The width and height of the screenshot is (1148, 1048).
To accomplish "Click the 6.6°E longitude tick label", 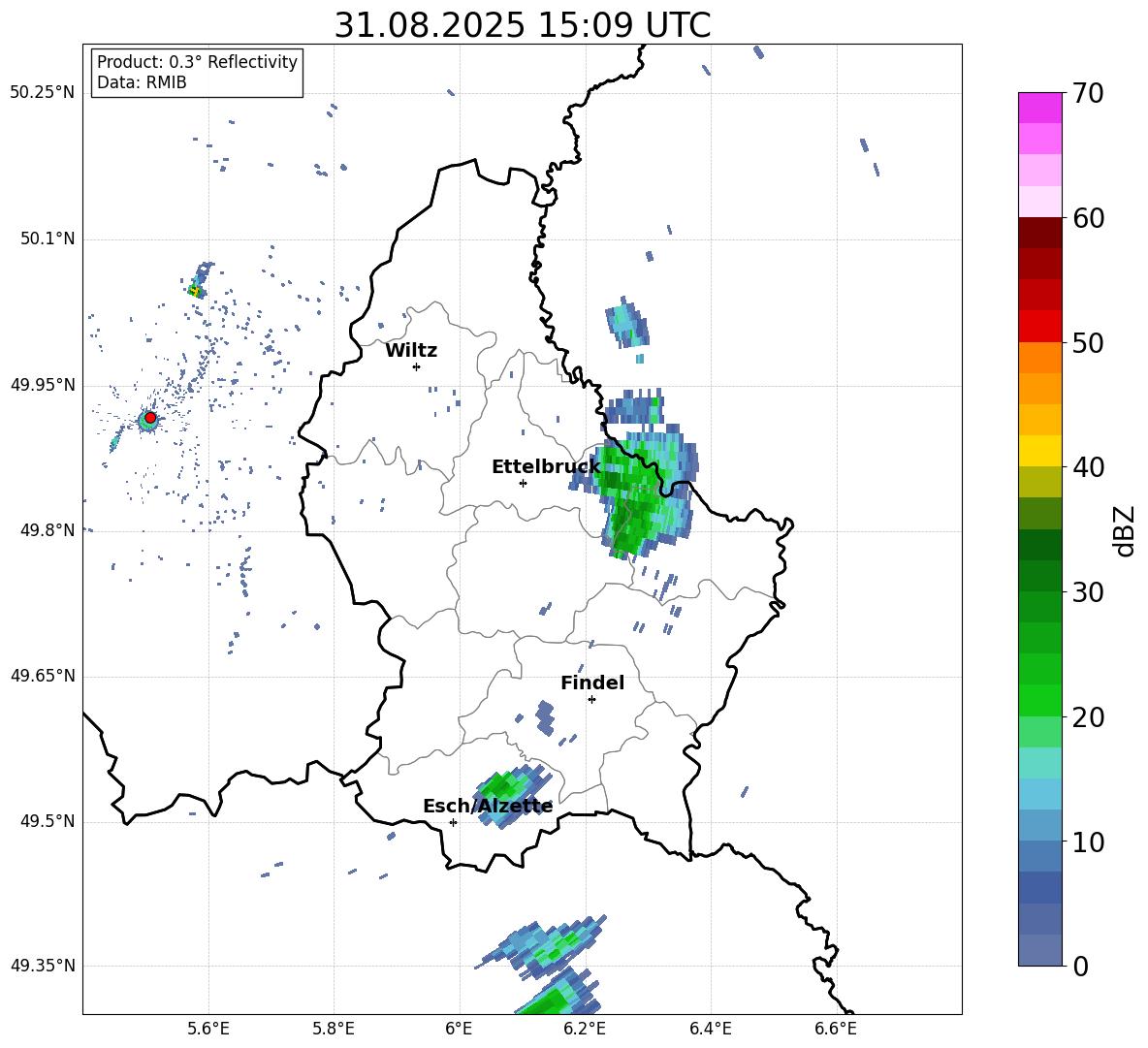I will click(x=836, y=1029).
